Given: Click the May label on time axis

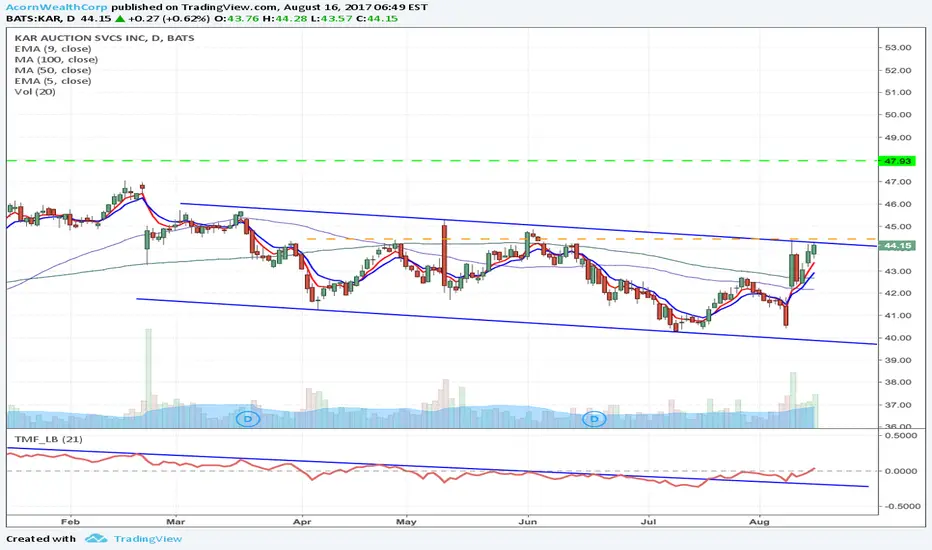Looking at the screenshot, I should (x=406, y=521).
